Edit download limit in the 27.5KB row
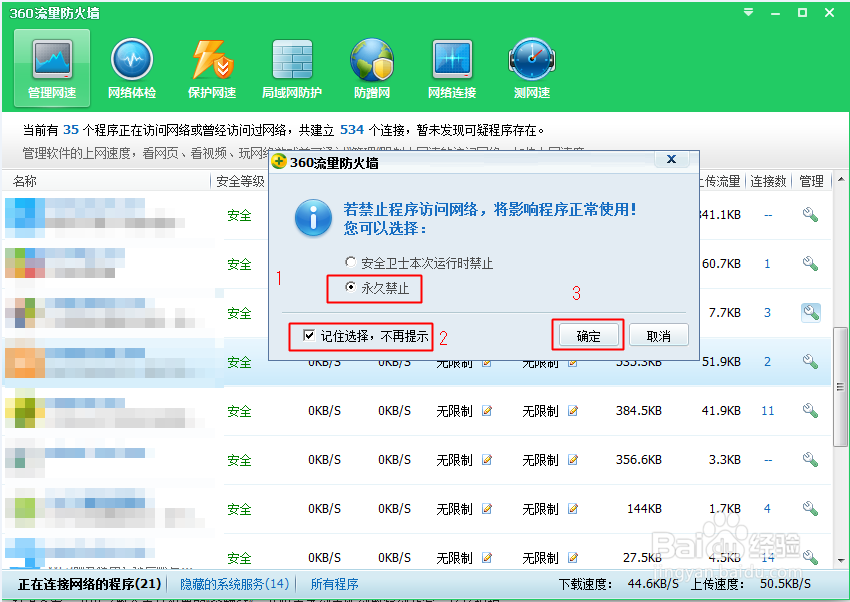Viewport: 850px width, 602px height. click(487, 557)
